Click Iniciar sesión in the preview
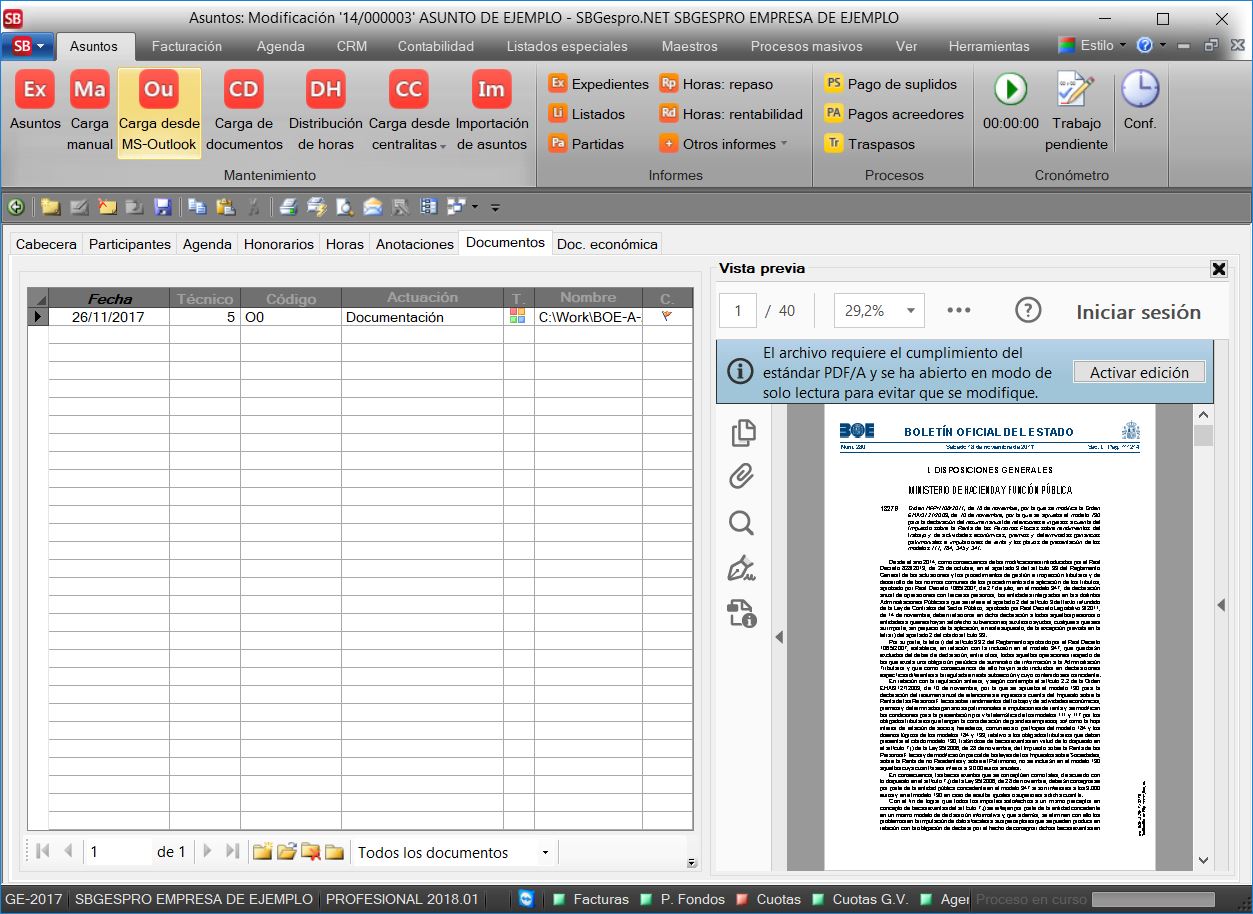This screenshot has width=1253, height=914. 1138,312
